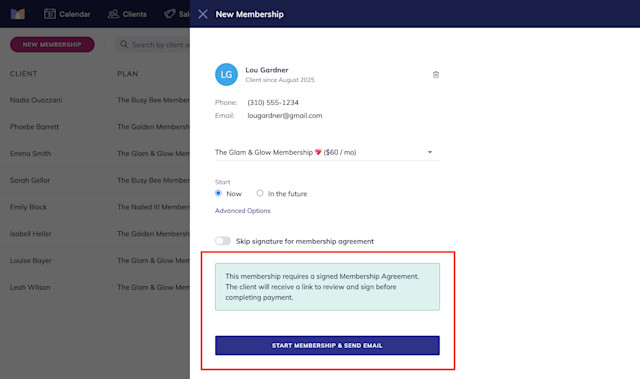Click the Clients people icon
Screen dimensions: 640x379
(113, 14)
